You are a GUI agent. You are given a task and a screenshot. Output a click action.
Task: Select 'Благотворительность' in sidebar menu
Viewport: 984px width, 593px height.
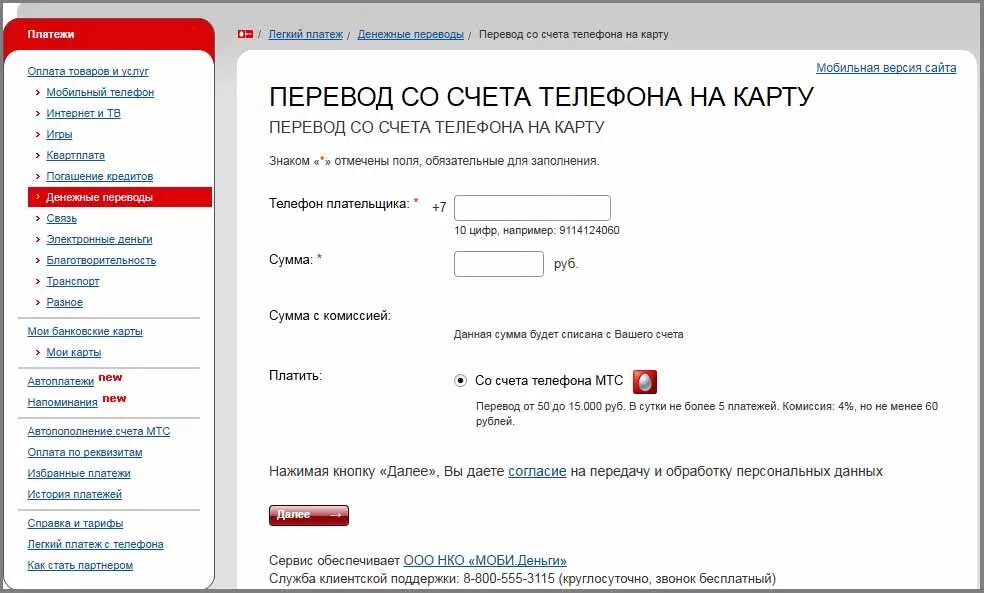(x=101, y=260)
